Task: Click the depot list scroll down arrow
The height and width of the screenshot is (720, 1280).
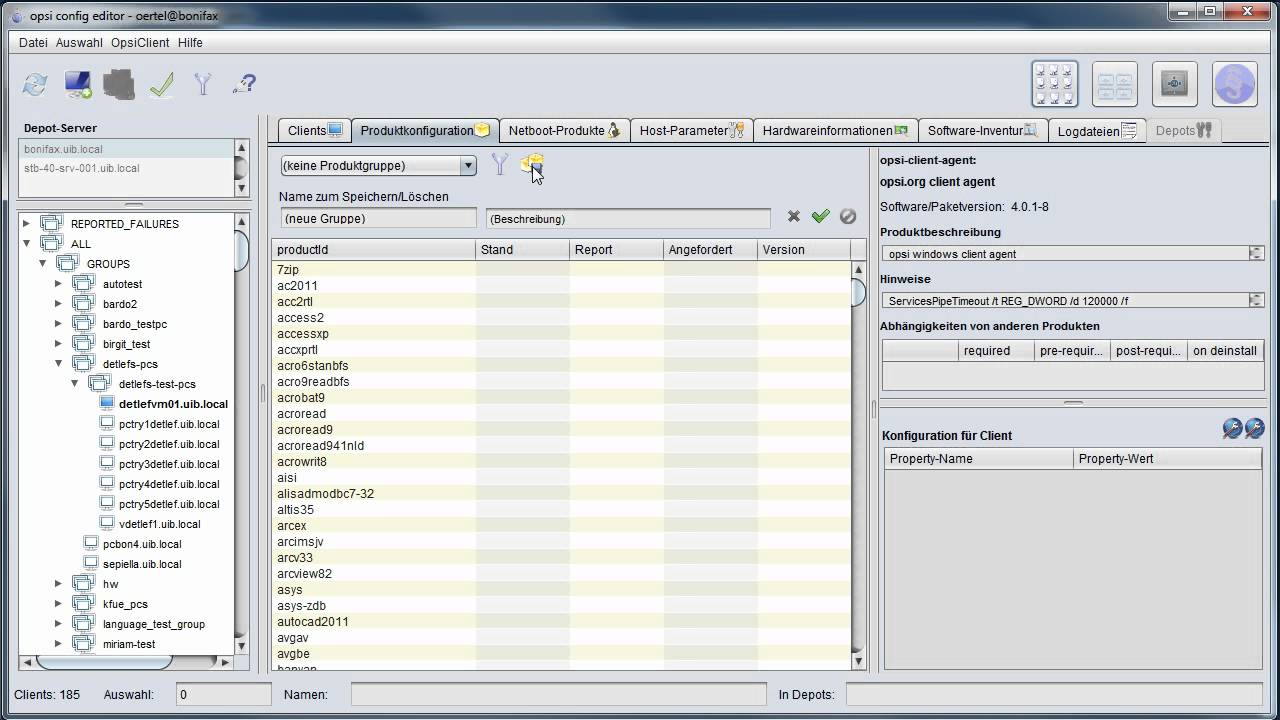Action: (x=242, y=188)
